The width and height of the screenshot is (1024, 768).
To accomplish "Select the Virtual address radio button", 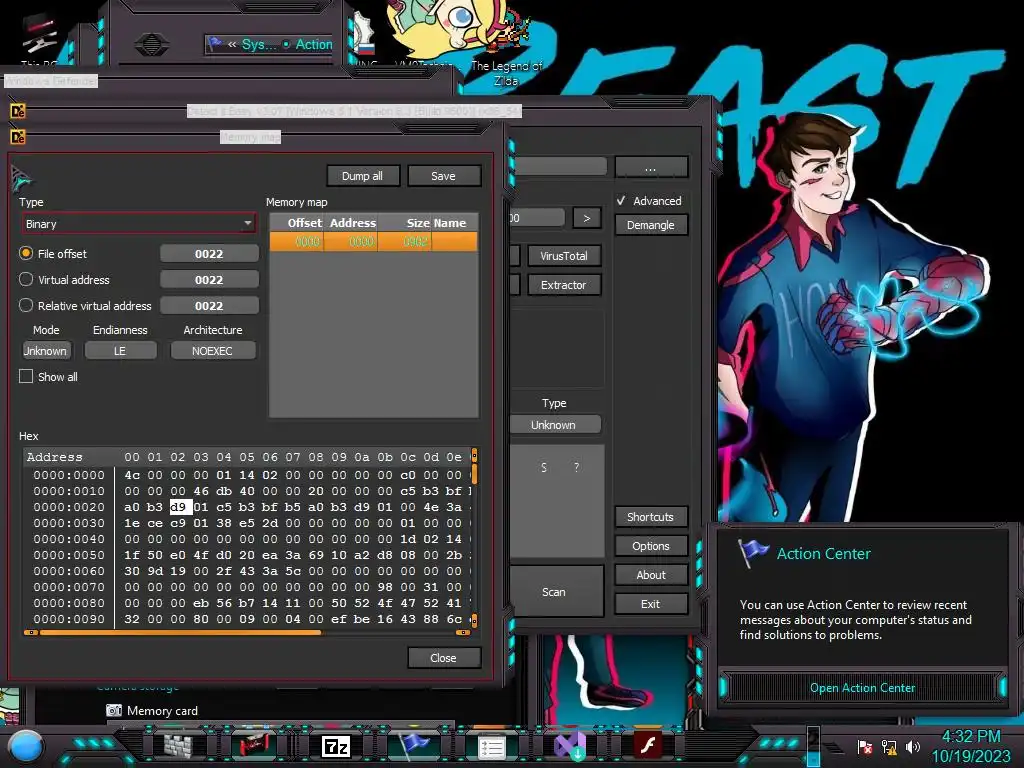I will point(25,280).
